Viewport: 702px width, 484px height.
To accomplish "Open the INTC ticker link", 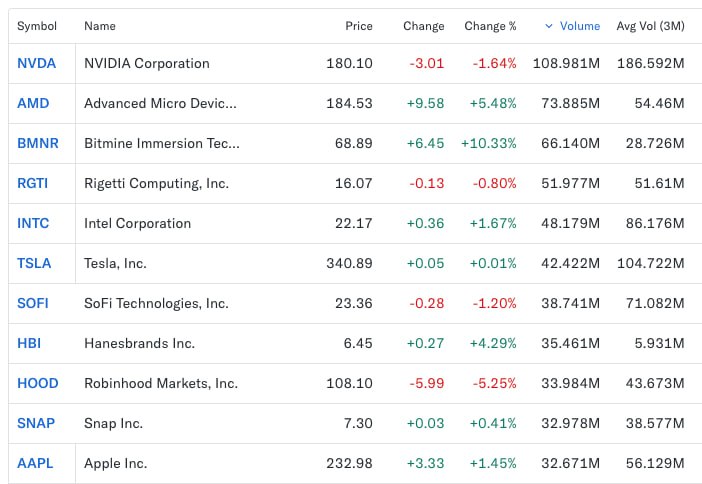I will [x=33, y=223].
